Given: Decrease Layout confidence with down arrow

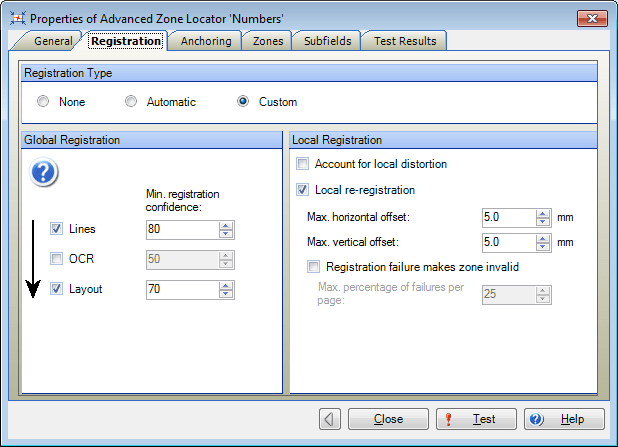Looking at the screenshot, I should point(227,294).
